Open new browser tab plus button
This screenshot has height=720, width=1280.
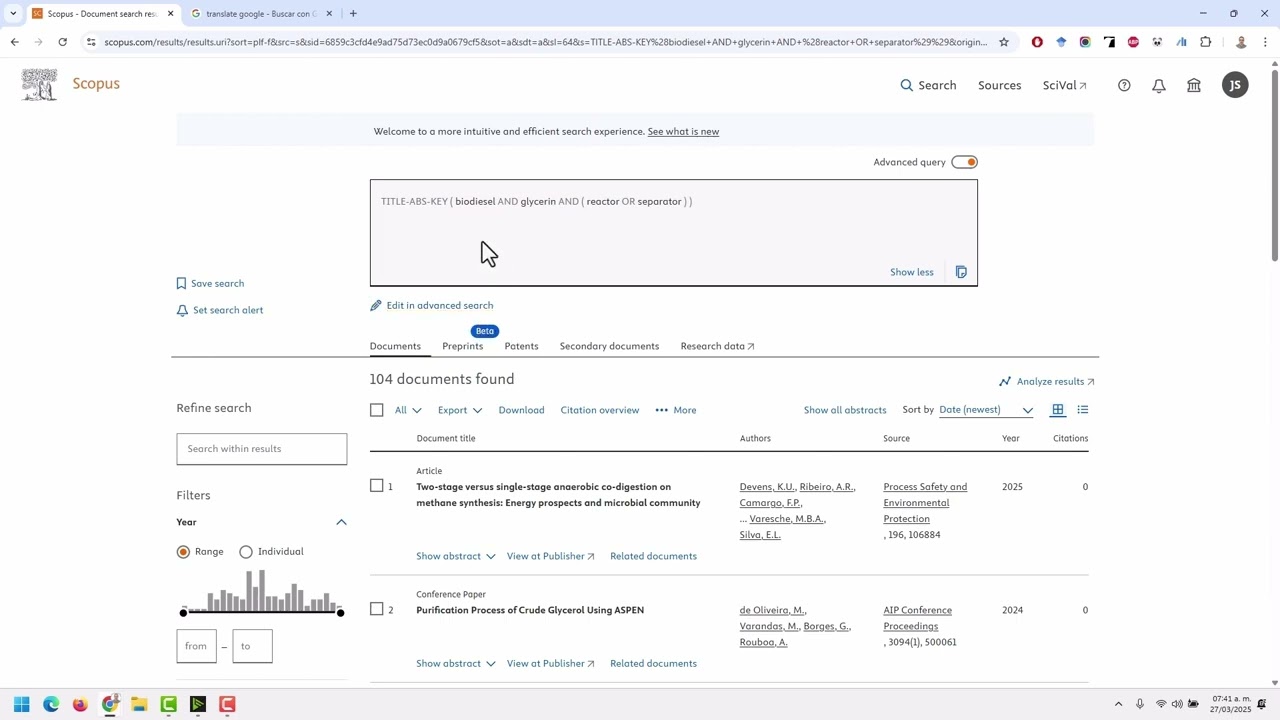[353, 14]
